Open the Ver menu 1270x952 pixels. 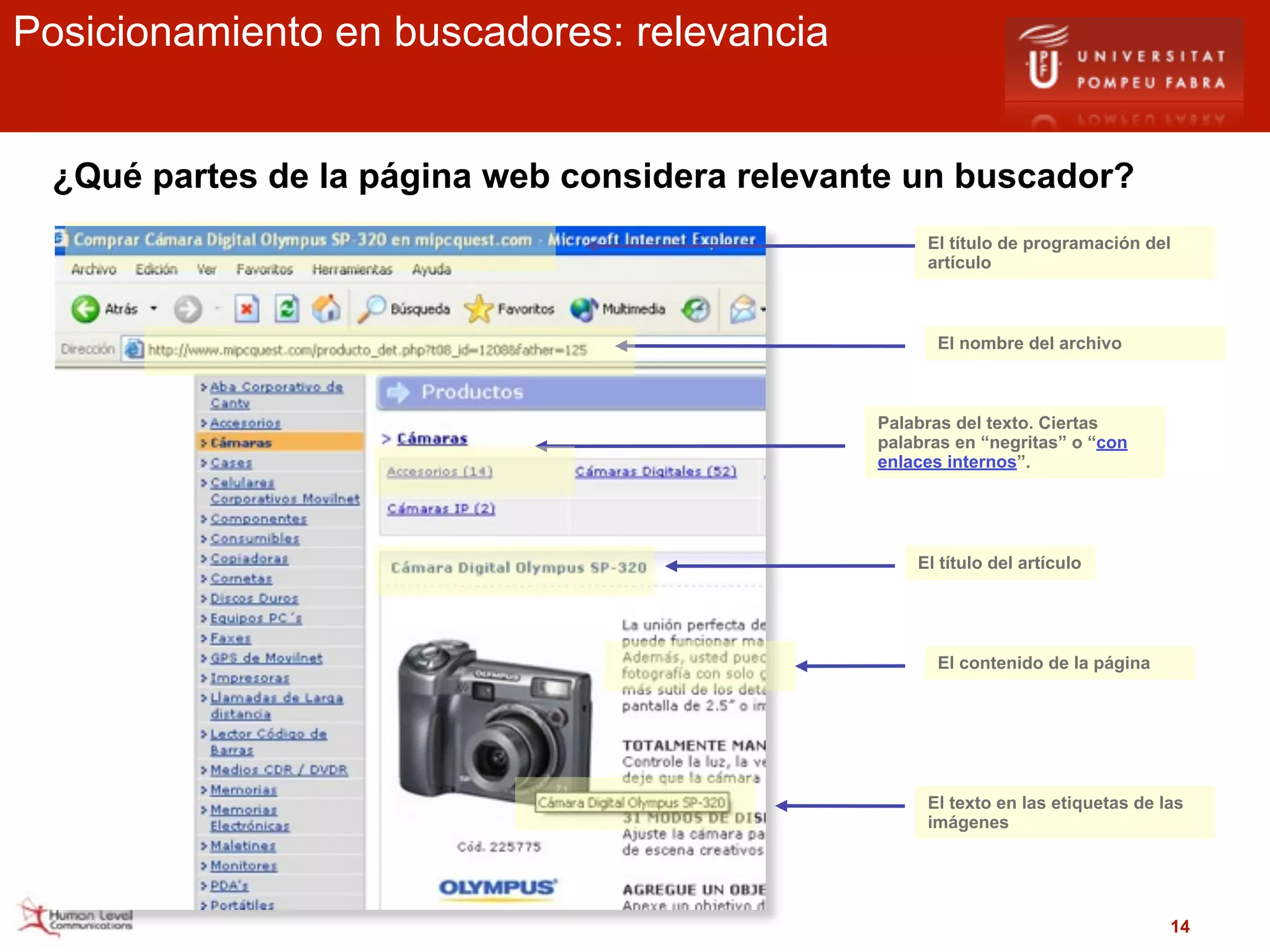(206, 270)
